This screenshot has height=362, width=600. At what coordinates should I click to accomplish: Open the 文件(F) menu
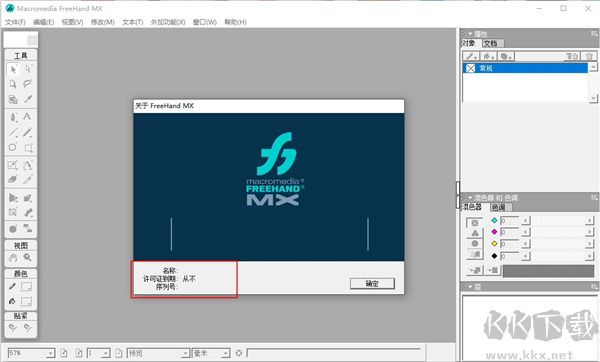[15, 22]
